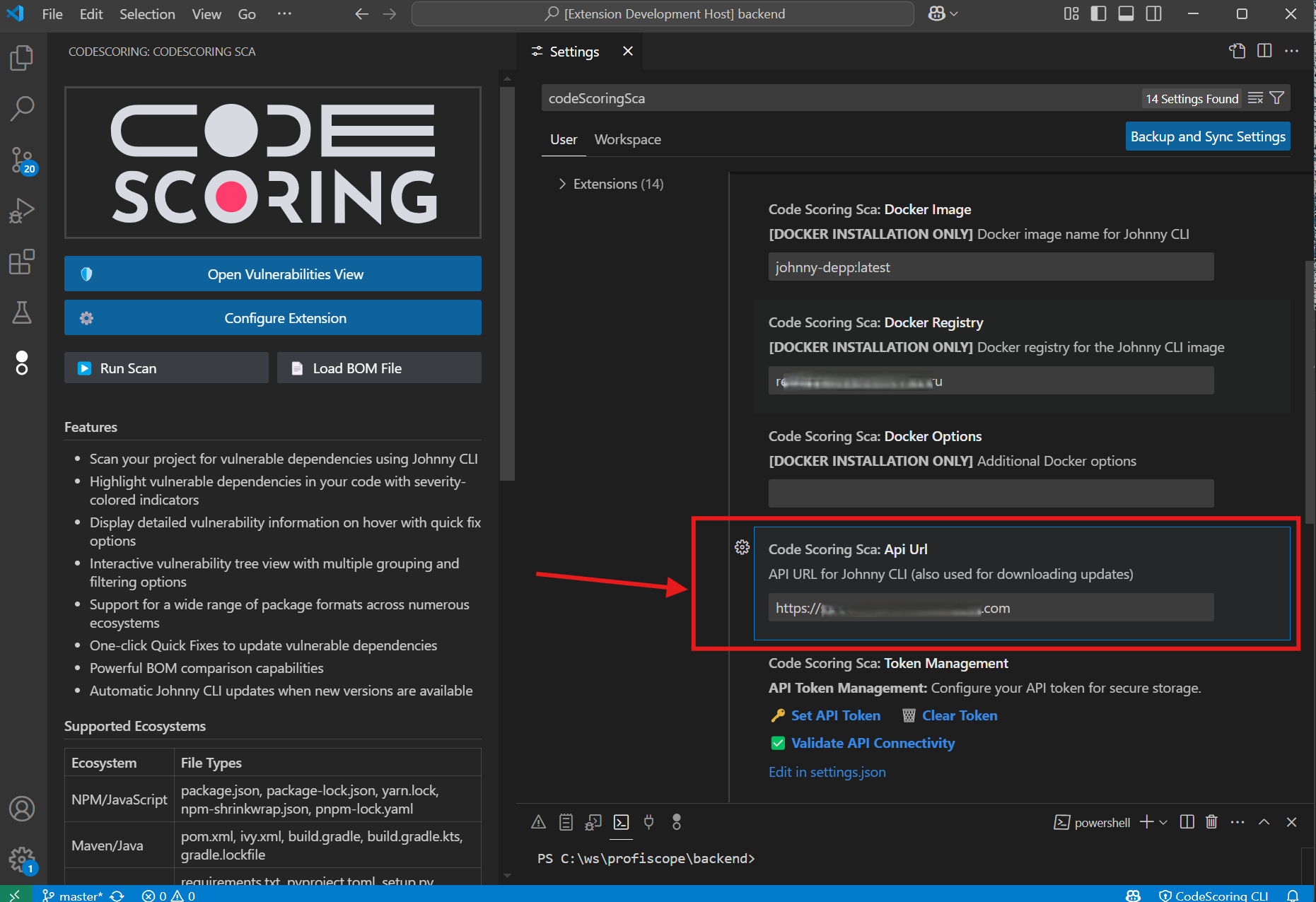Open the title bar overflow menu ellipsis

[x=284, y=13]
